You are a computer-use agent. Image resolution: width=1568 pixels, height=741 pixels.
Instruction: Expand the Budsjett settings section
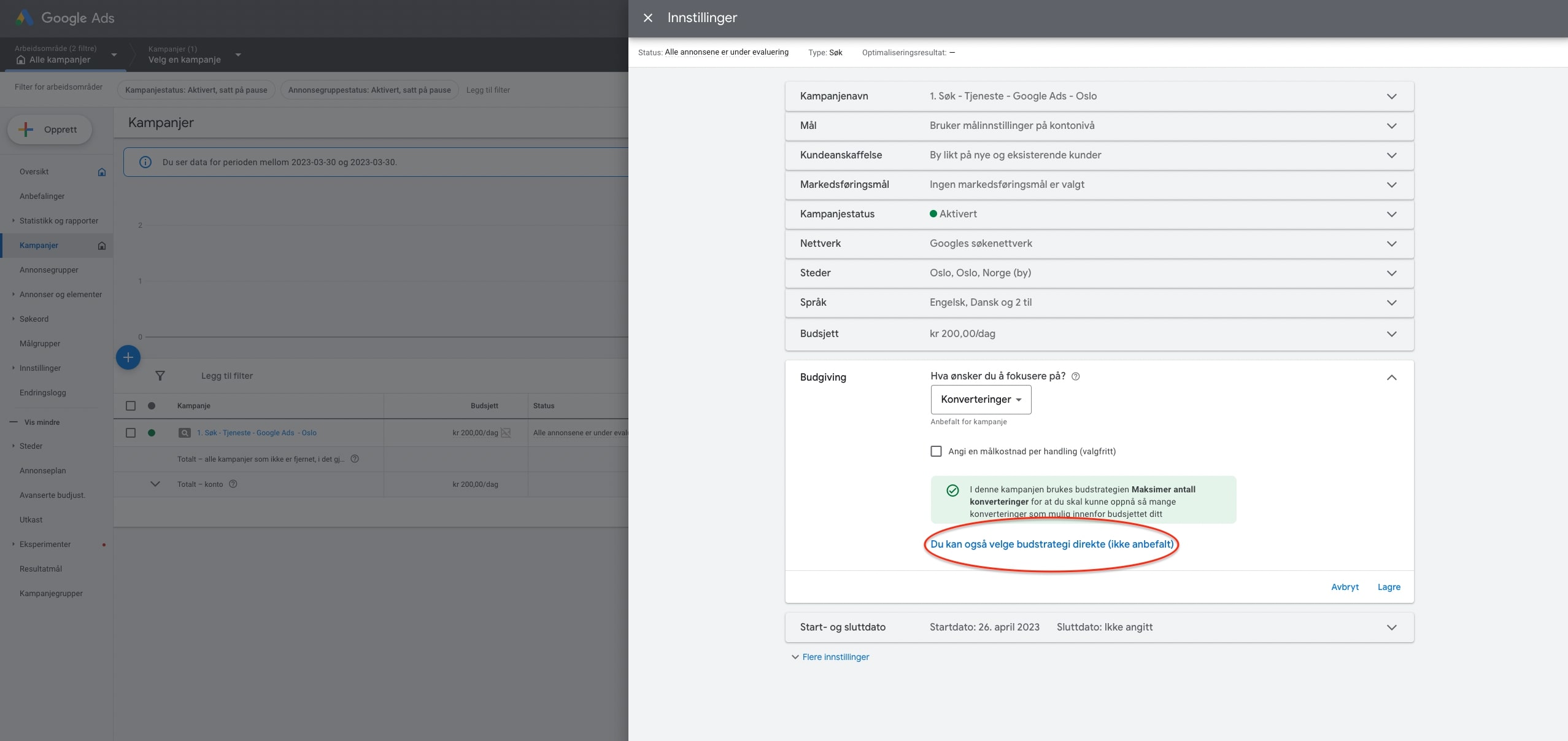click(1391, 334)
